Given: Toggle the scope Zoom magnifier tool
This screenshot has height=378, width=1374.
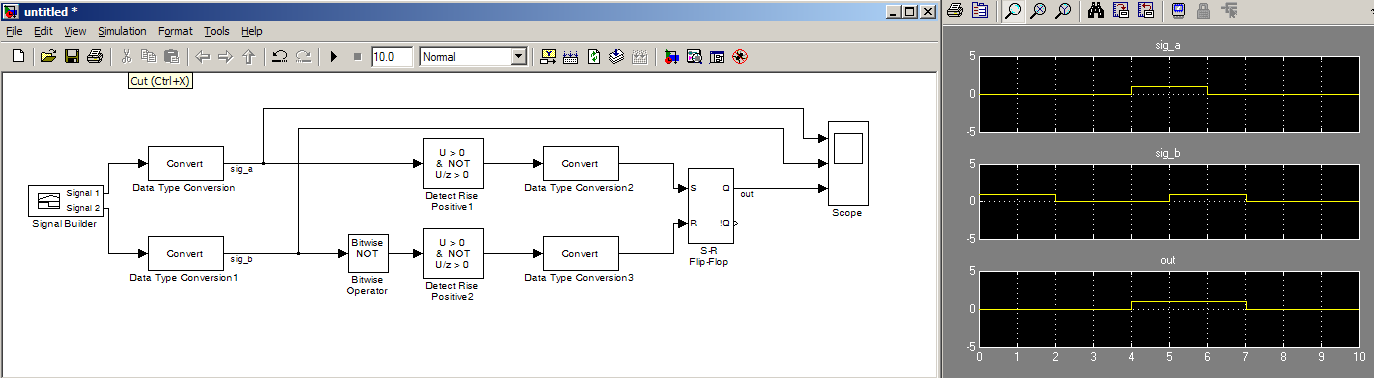Looking at the screenshot, I should [1014, 11].
